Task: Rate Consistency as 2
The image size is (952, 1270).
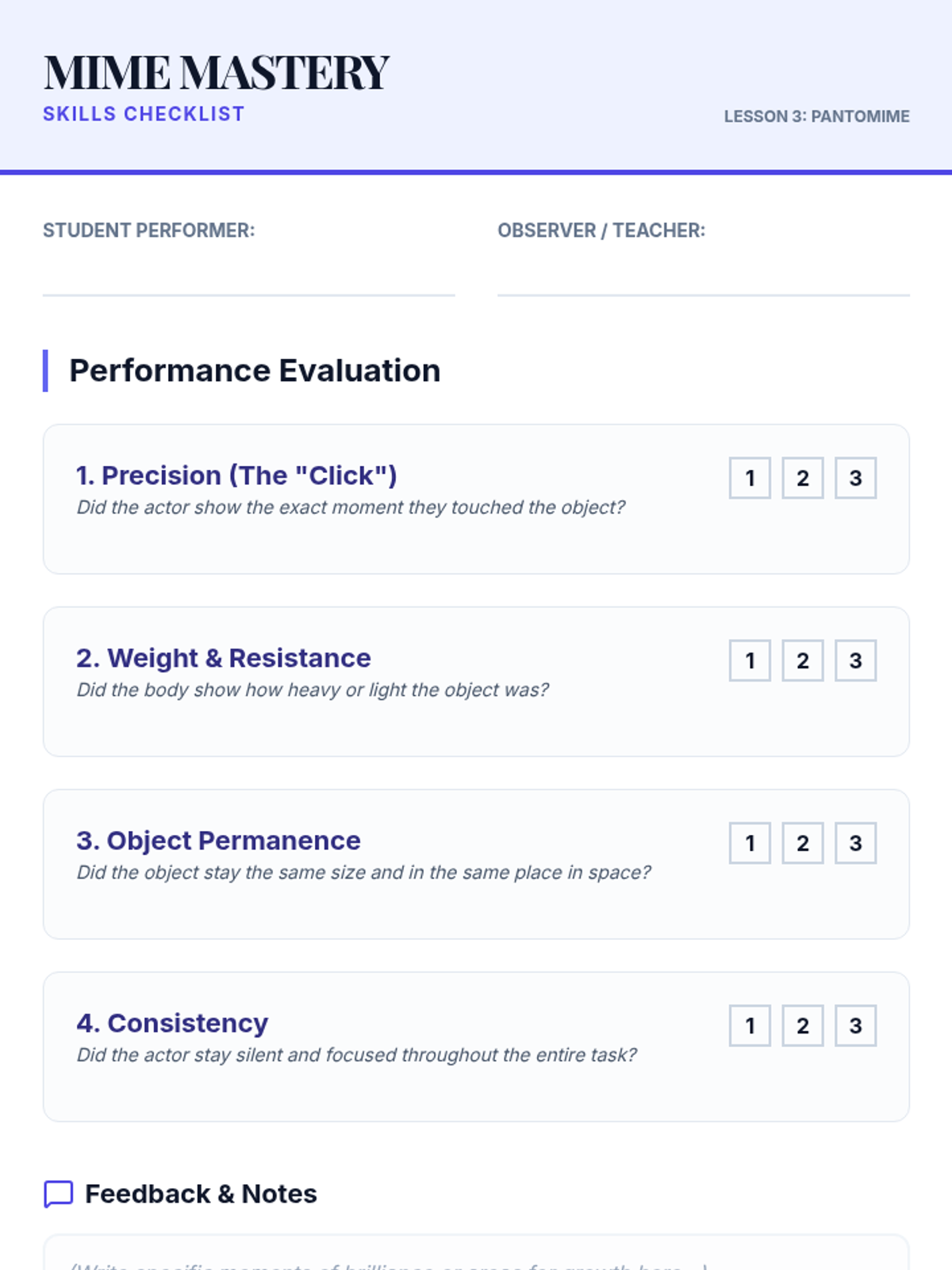Action: 803,1026
